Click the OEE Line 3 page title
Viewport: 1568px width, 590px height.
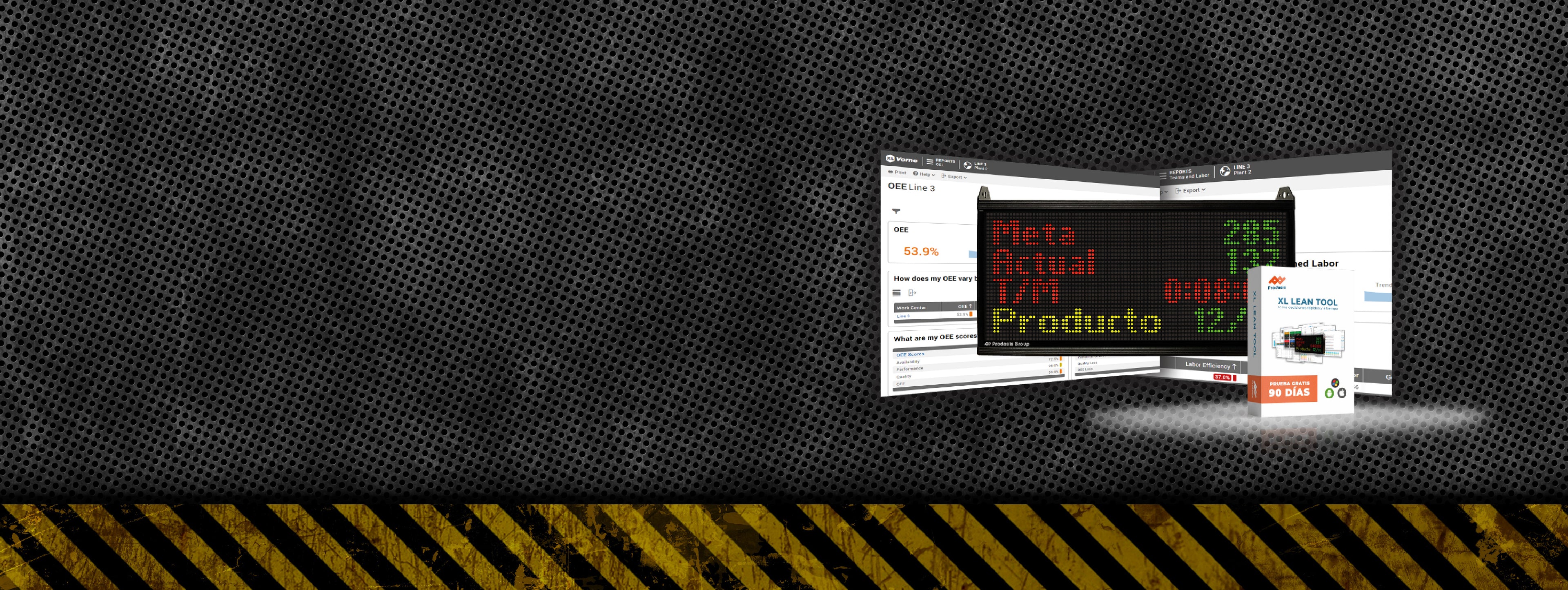point(911,187)
